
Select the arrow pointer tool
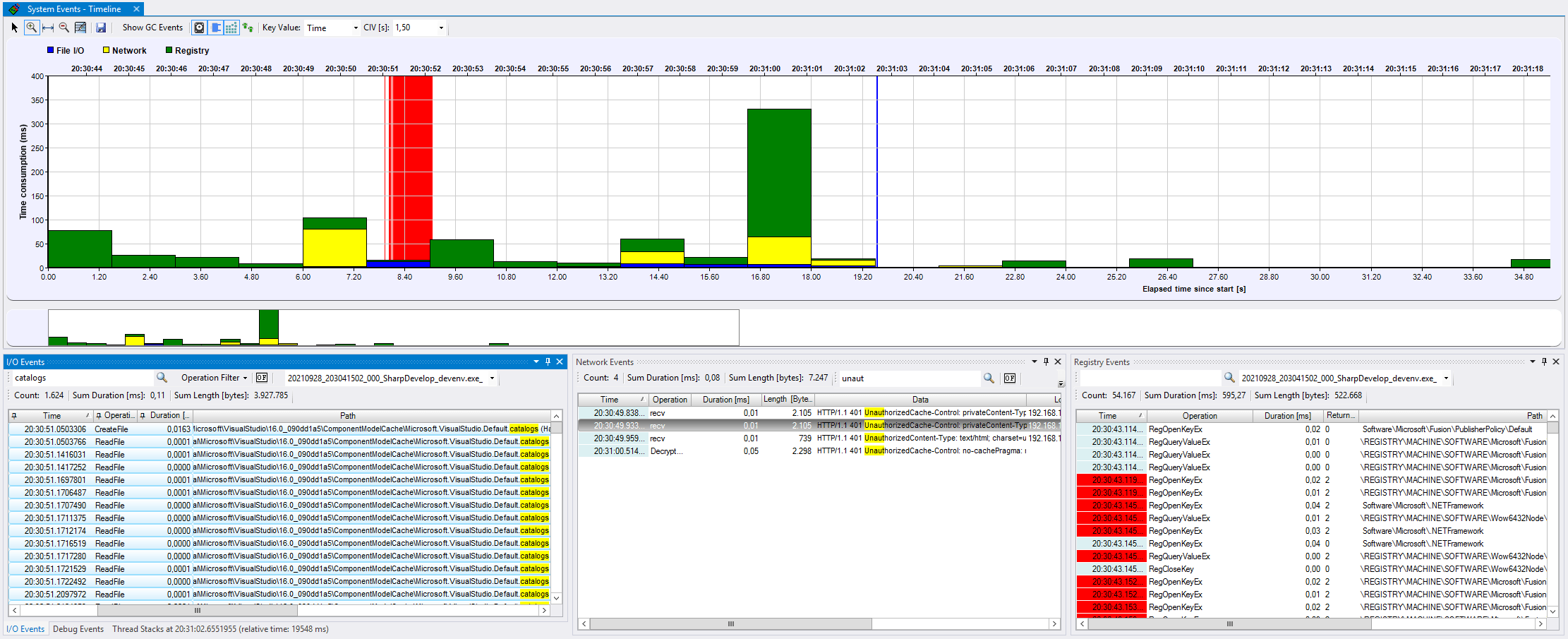pos(13,28)
